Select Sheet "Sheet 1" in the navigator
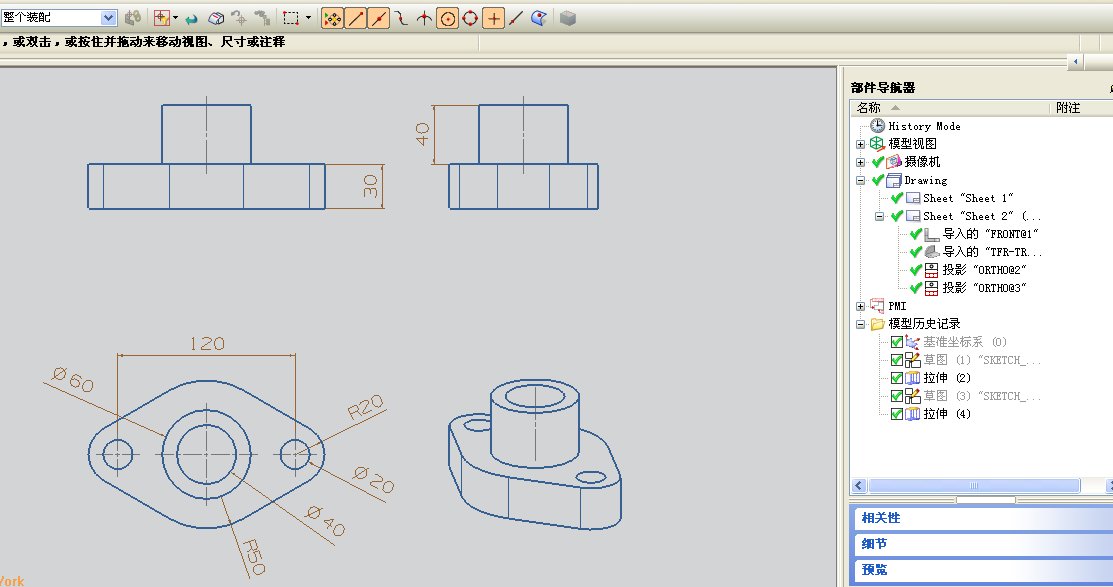The image size is (1113, 587). (x=967, y=198)
